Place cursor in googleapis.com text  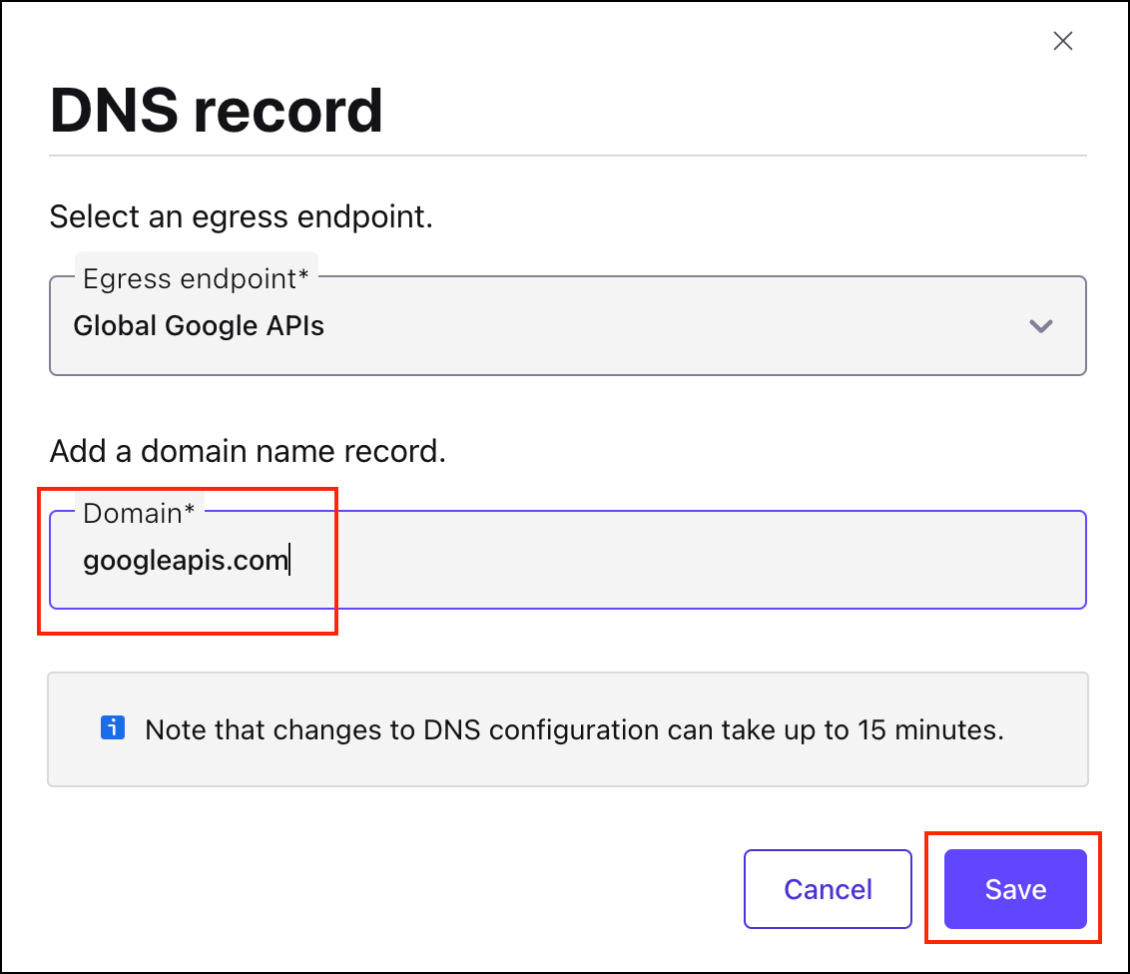click(x=185, y=561)
